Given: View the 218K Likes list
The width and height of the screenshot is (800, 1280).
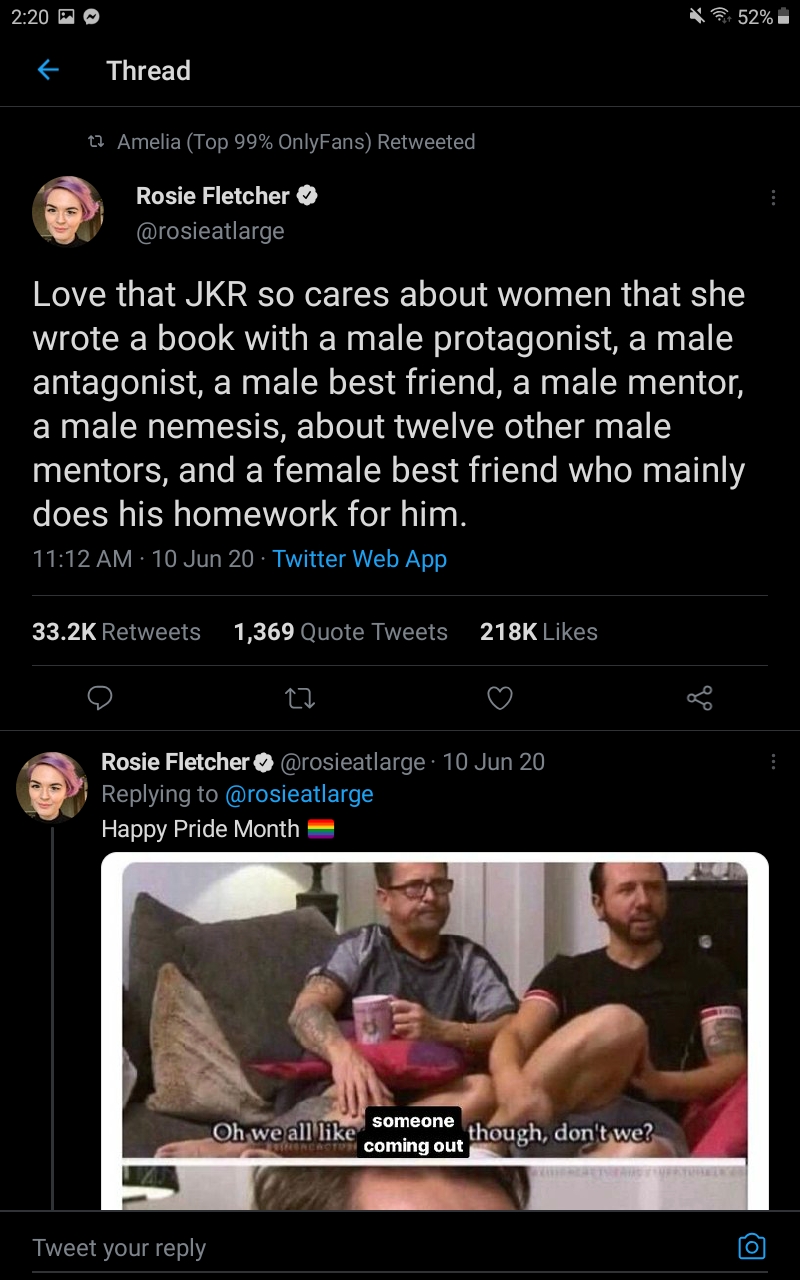Looking at the screenshot, I should [x=539, y=632].
